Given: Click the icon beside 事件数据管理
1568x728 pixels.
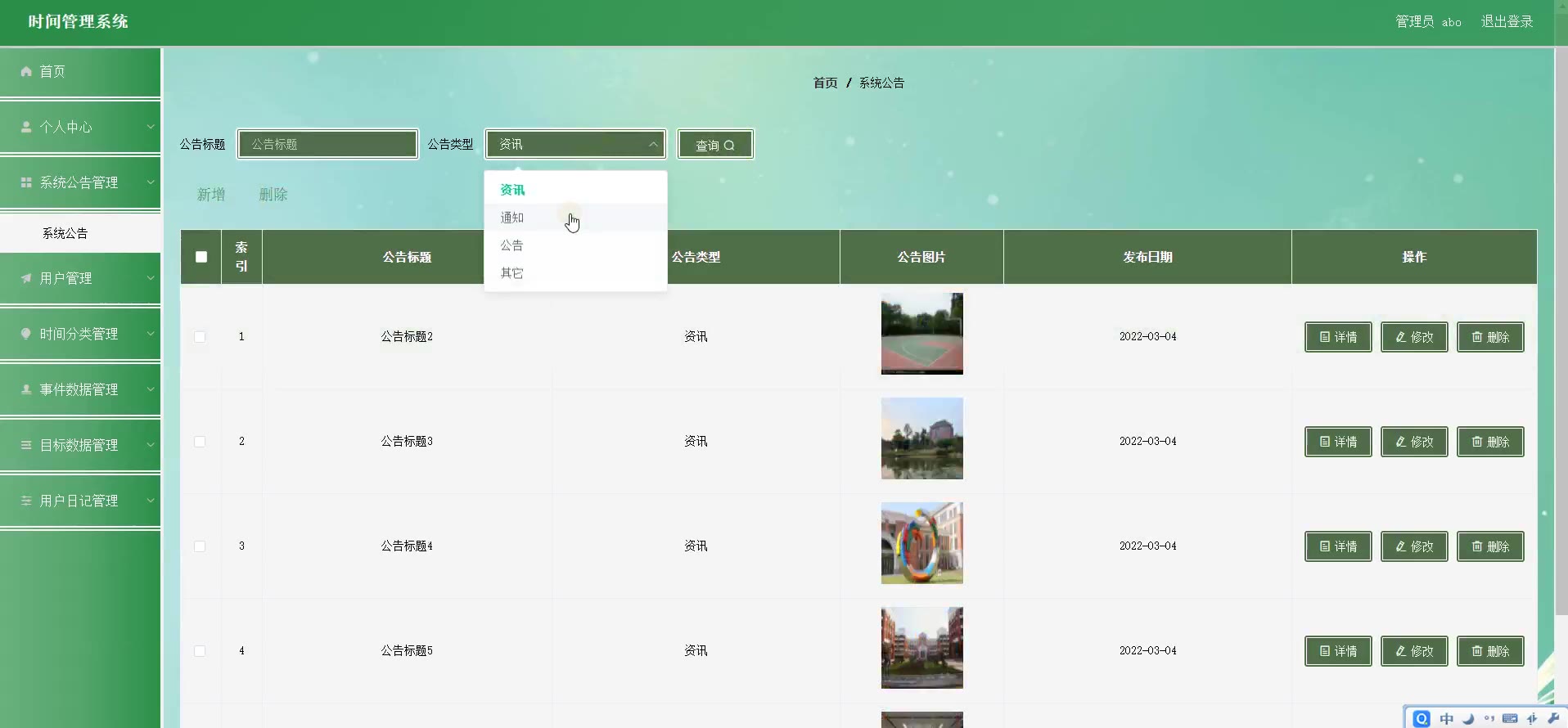Looking at the screenshot, I should (26, 389).
